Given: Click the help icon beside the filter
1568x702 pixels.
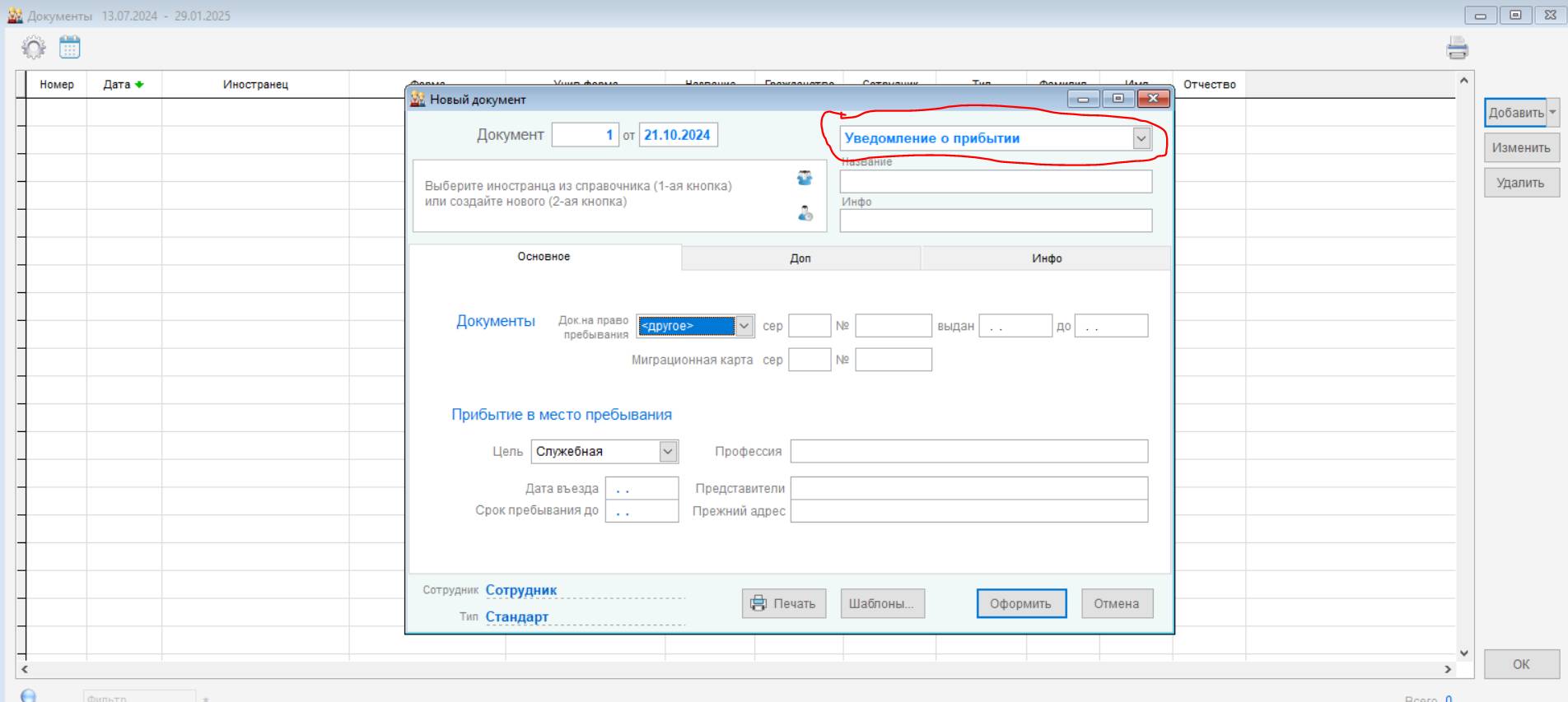Looking at the screenshot, I should pyautogui.click(x=28, y=696).
